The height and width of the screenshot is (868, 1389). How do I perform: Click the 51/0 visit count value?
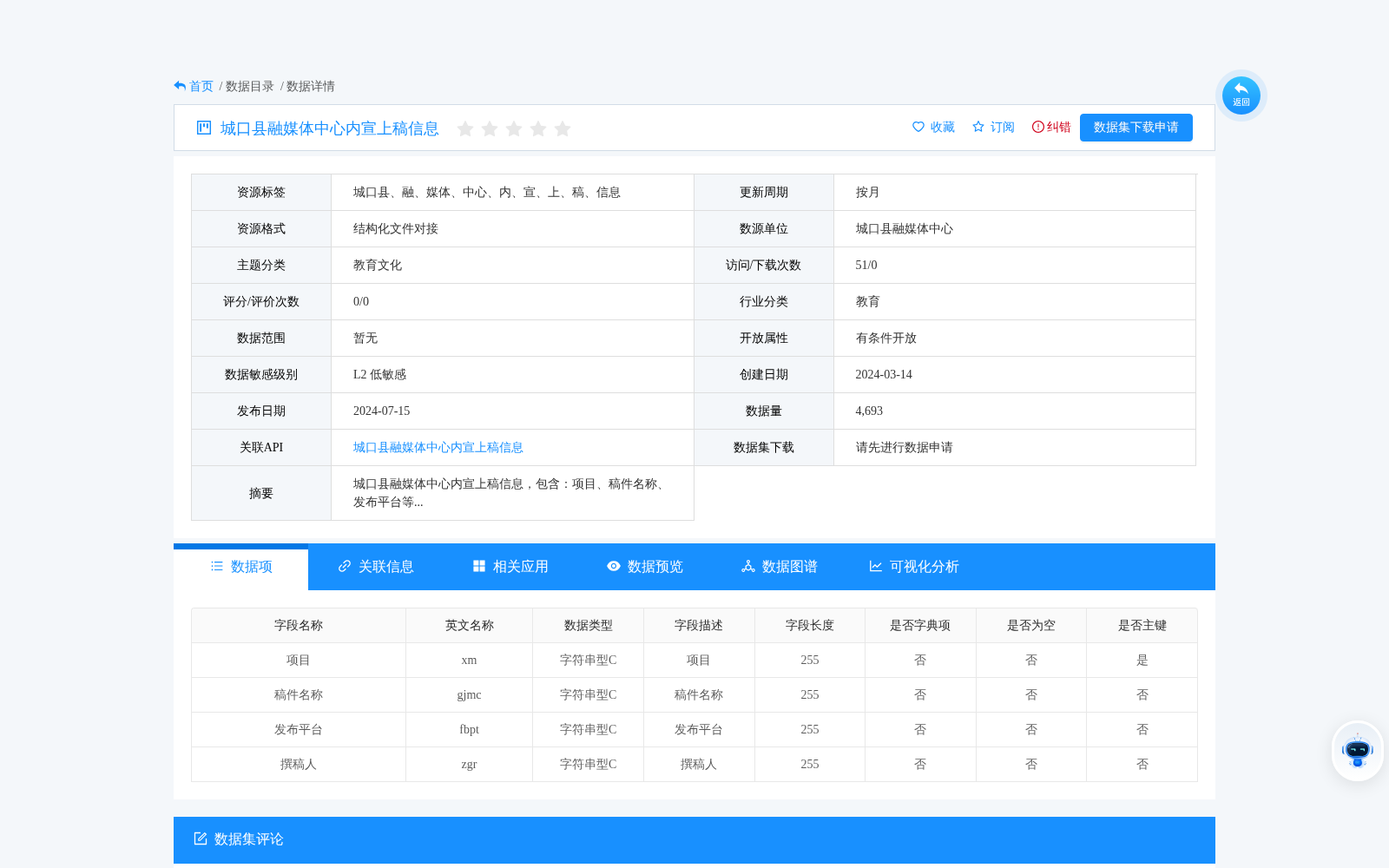pyautogui.click(x=866, y=266)
